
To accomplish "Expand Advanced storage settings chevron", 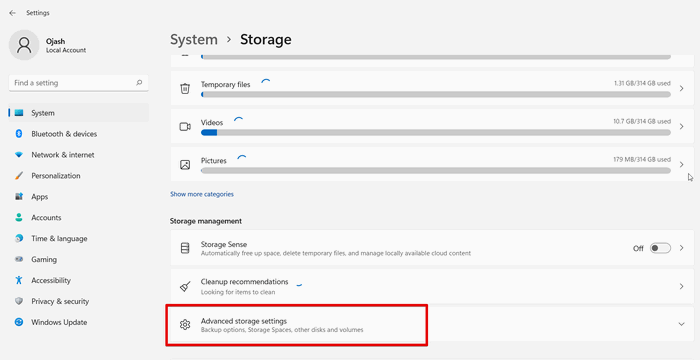I will point(681,324).
